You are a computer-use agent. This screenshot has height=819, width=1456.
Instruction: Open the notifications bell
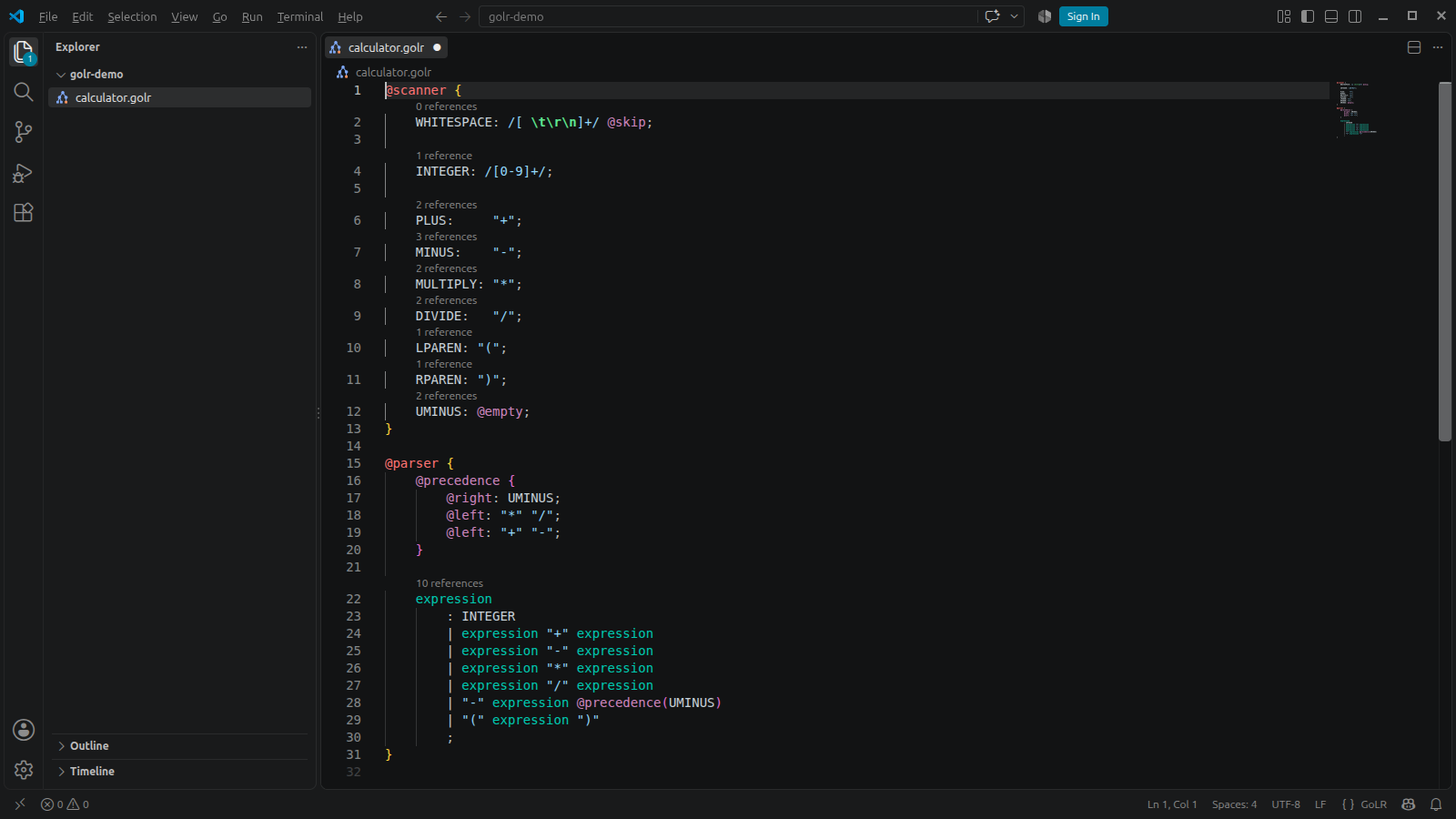(x=1436, y=804)
